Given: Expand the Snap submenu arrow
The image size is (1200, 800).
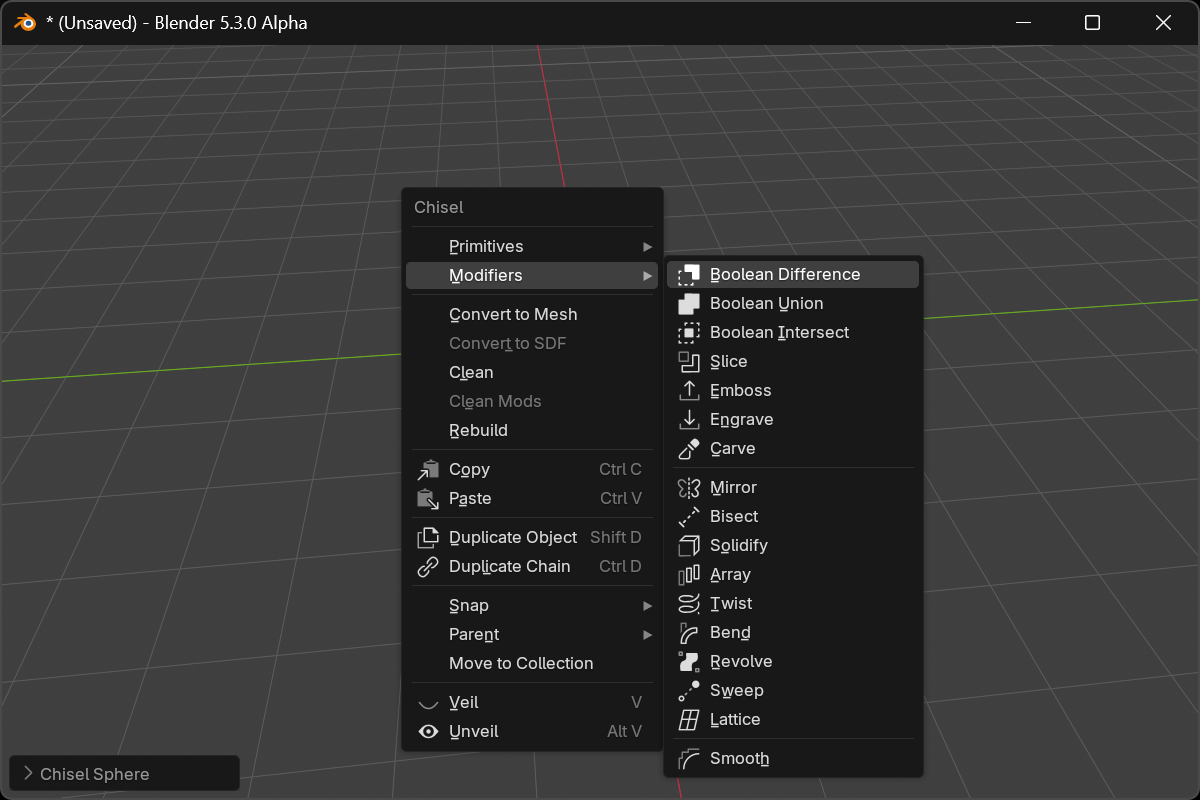Looking at the screenshot, I should pyautogui.click(x=648, y=606).
